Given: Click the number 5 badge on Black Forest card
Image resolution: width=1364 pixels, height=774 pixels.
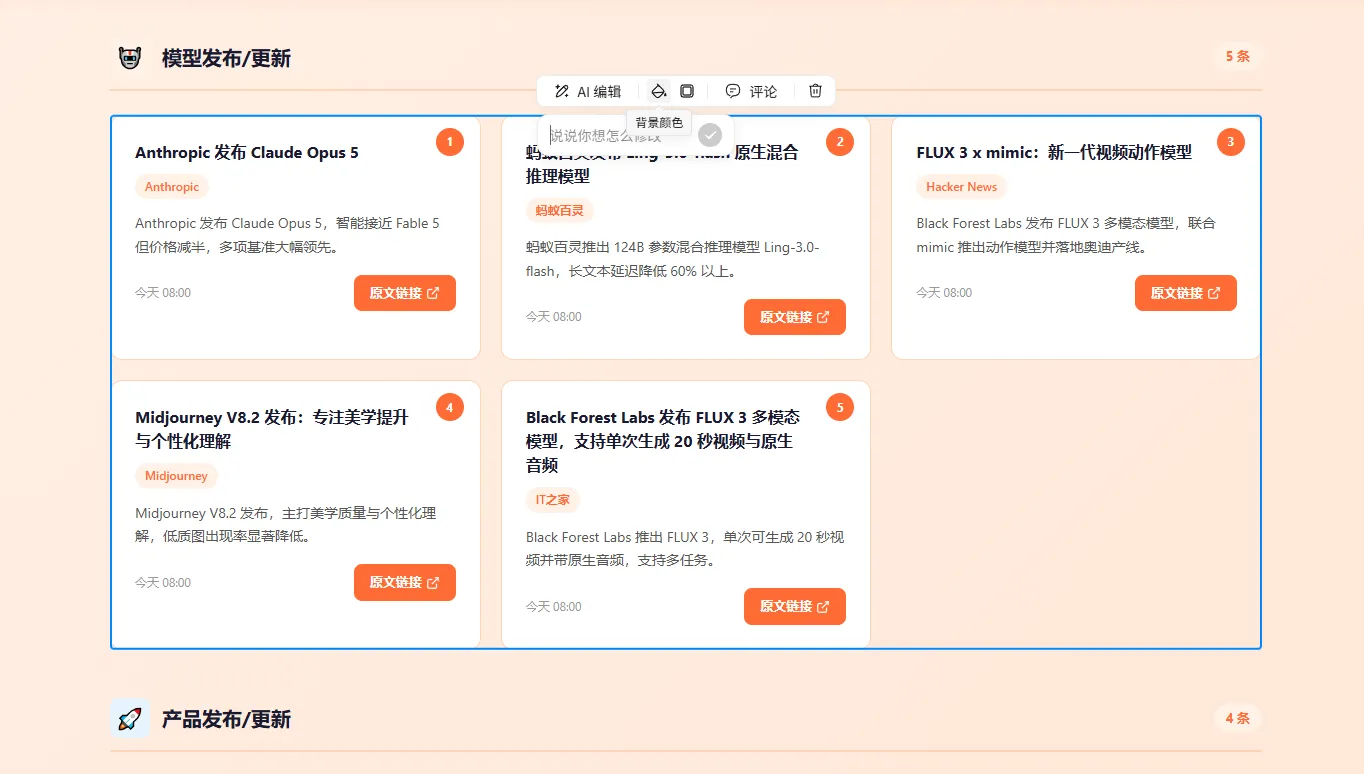Looking at the screenshot, I should click(840, 407).
